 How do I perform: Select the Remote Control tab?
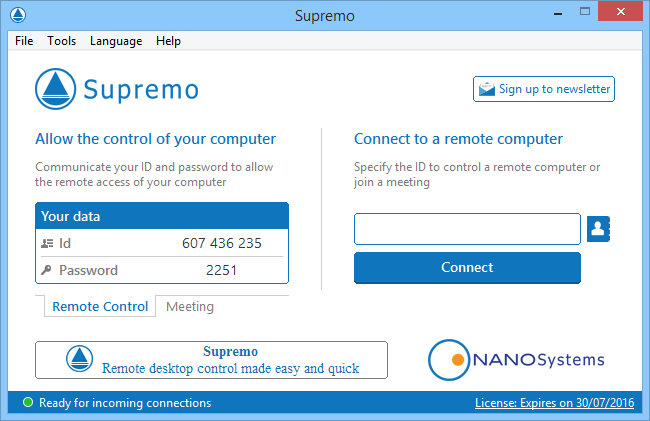click(100, 307)
